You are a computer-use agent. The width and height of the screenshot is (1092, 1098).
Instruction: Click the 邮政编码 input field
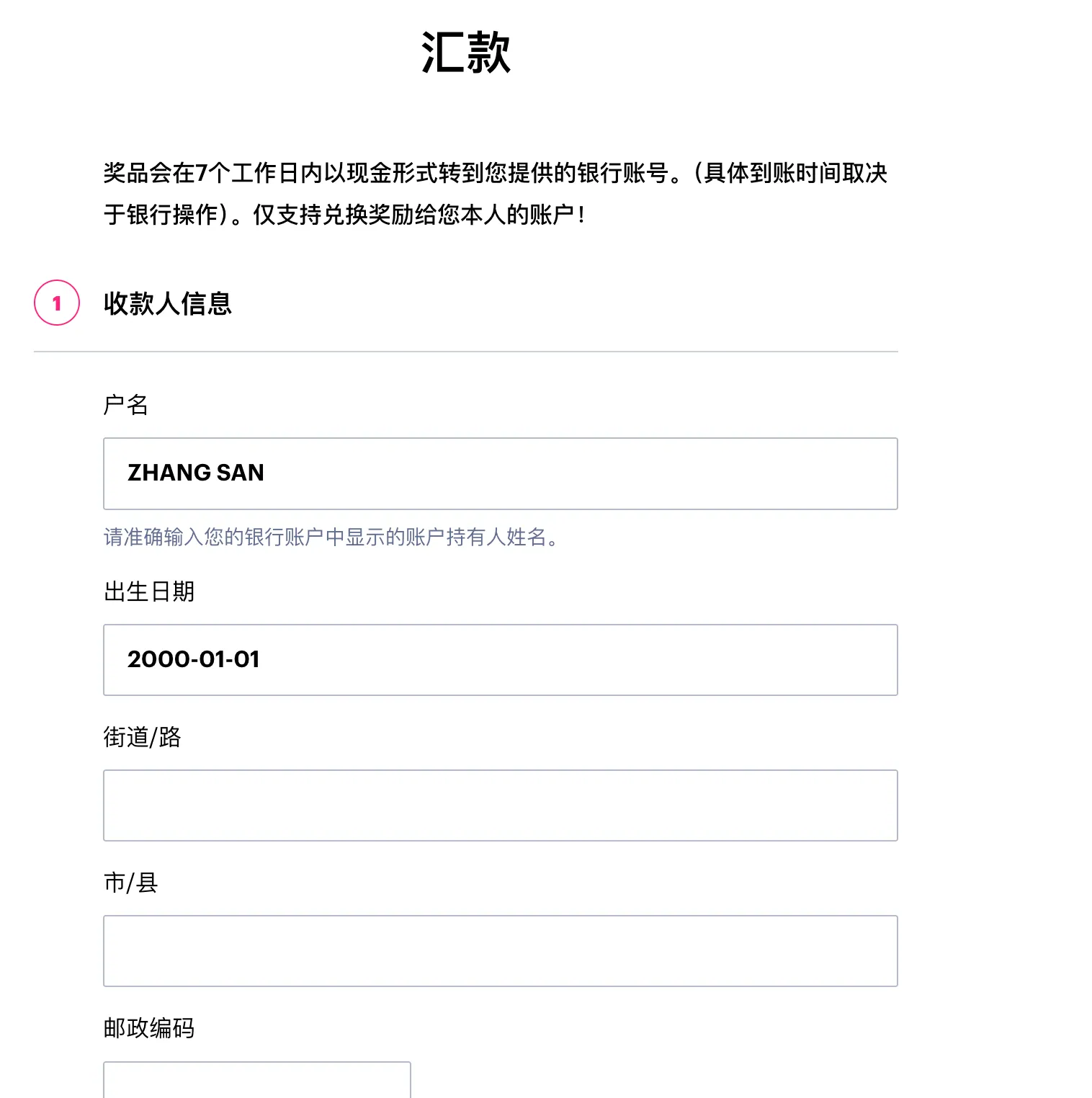256,1084
